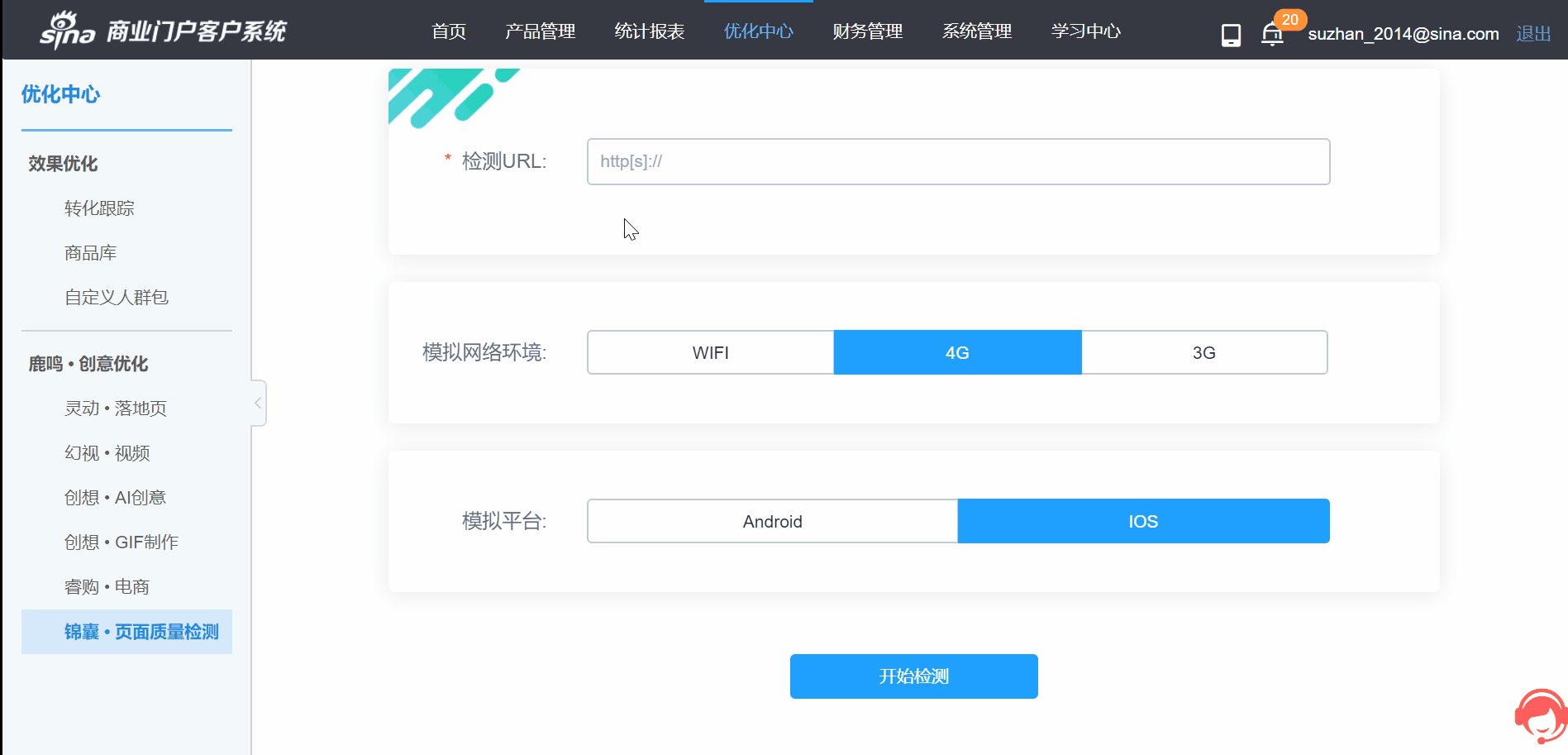
Task: Go to 统计报表 in top navigation
Action: tap(649, 31)
